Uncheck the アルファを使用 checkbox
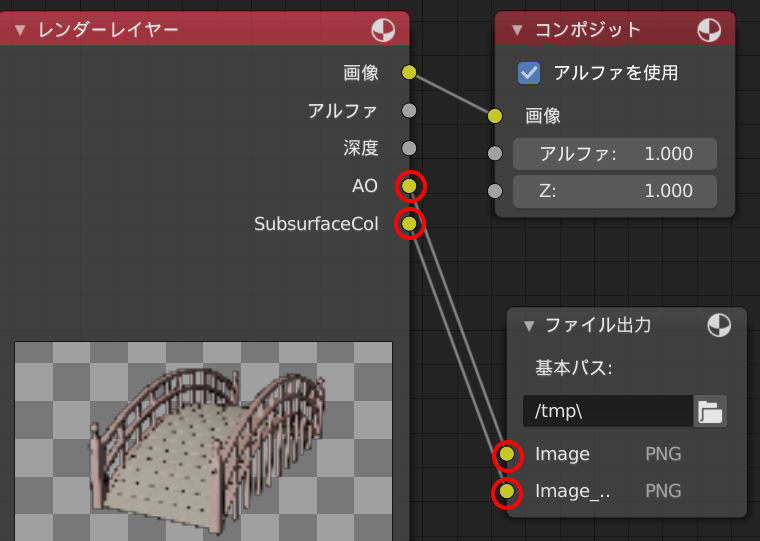Screen dimensions: 760x541 pos(529,73)
